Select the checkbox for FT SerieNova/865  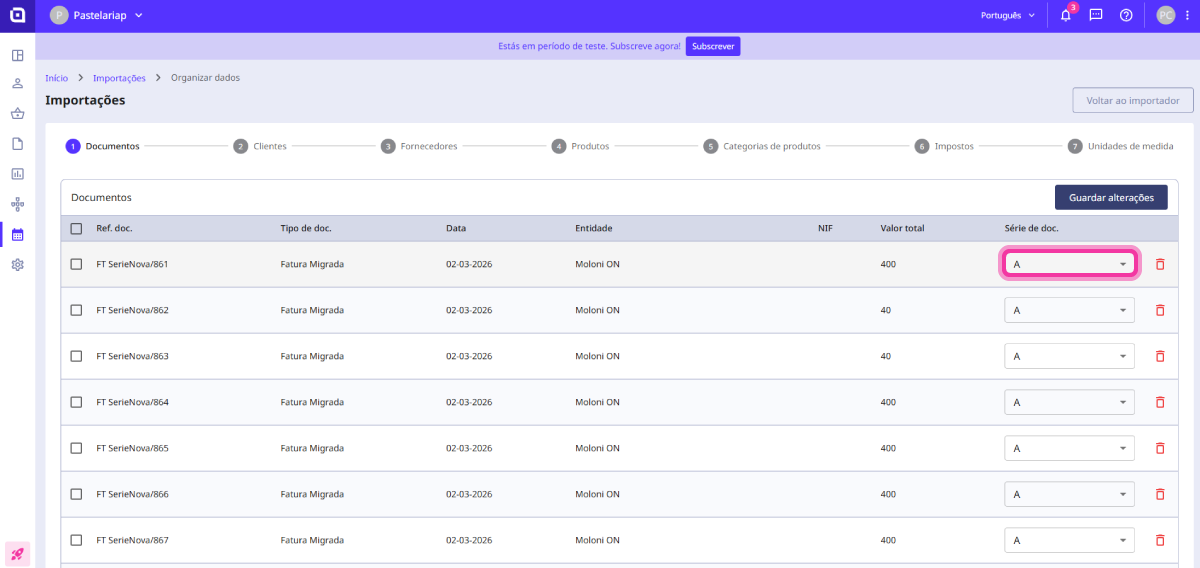(x=77, y=448)
